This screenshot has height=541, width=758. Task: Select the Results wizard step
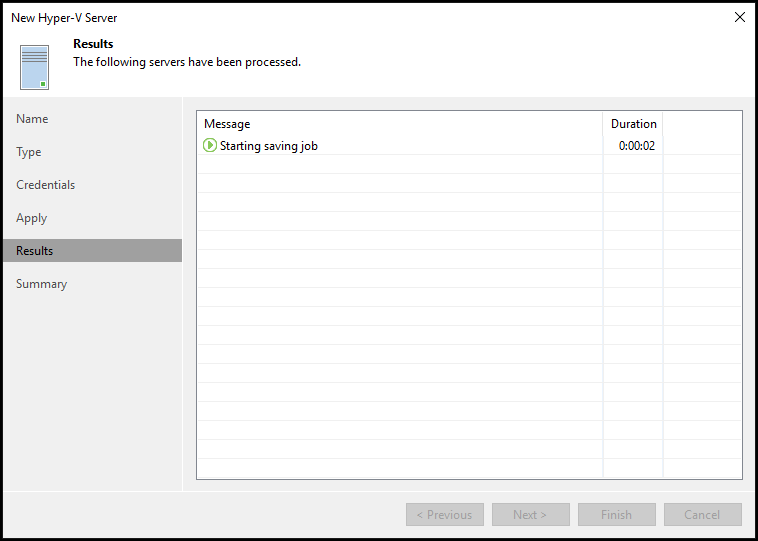pyautogui.click(x=92, y=250)
